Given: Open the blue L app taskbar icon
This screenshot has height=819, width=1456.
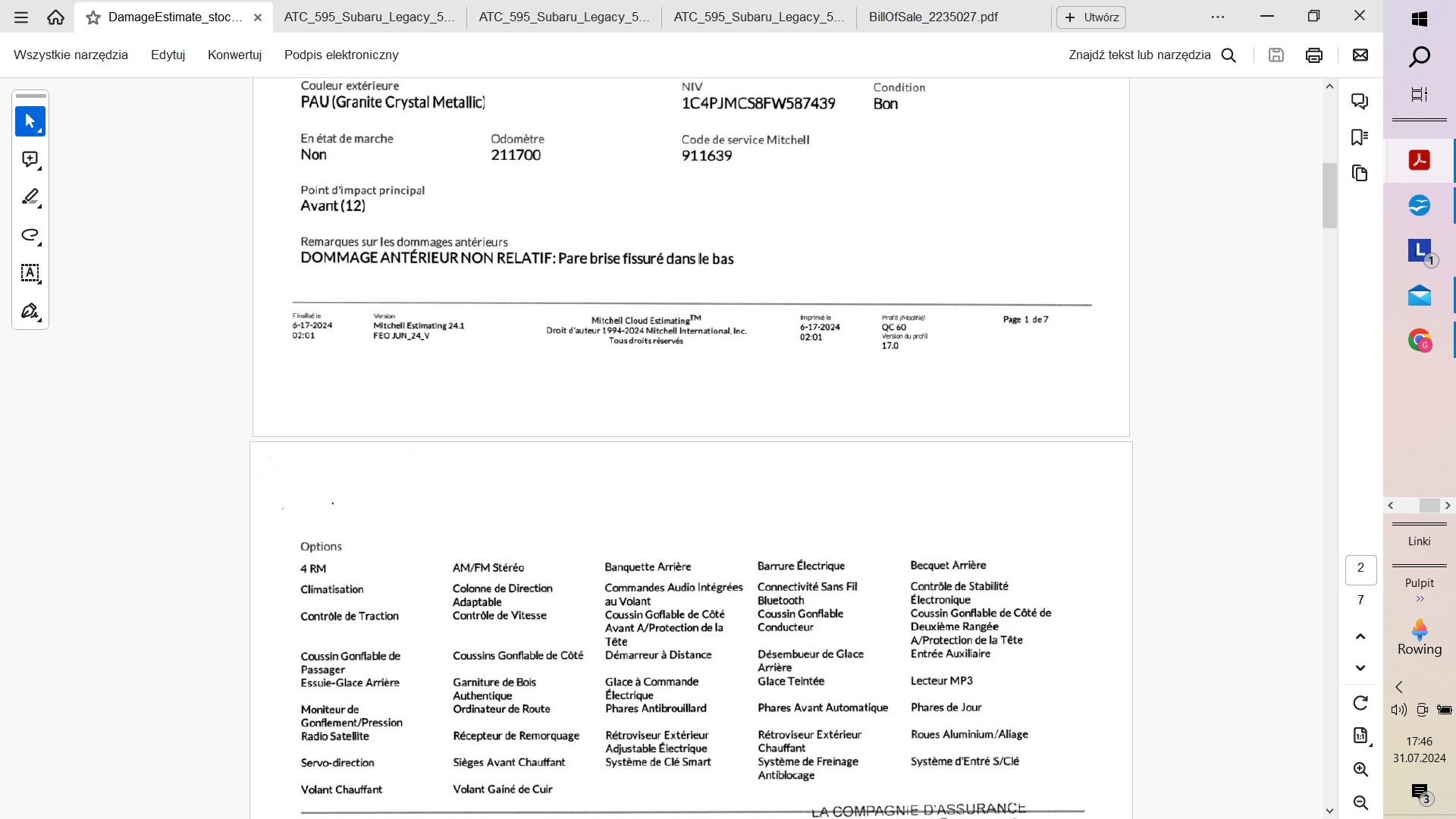Looking at the screenshot, I should click(1420, 250).
